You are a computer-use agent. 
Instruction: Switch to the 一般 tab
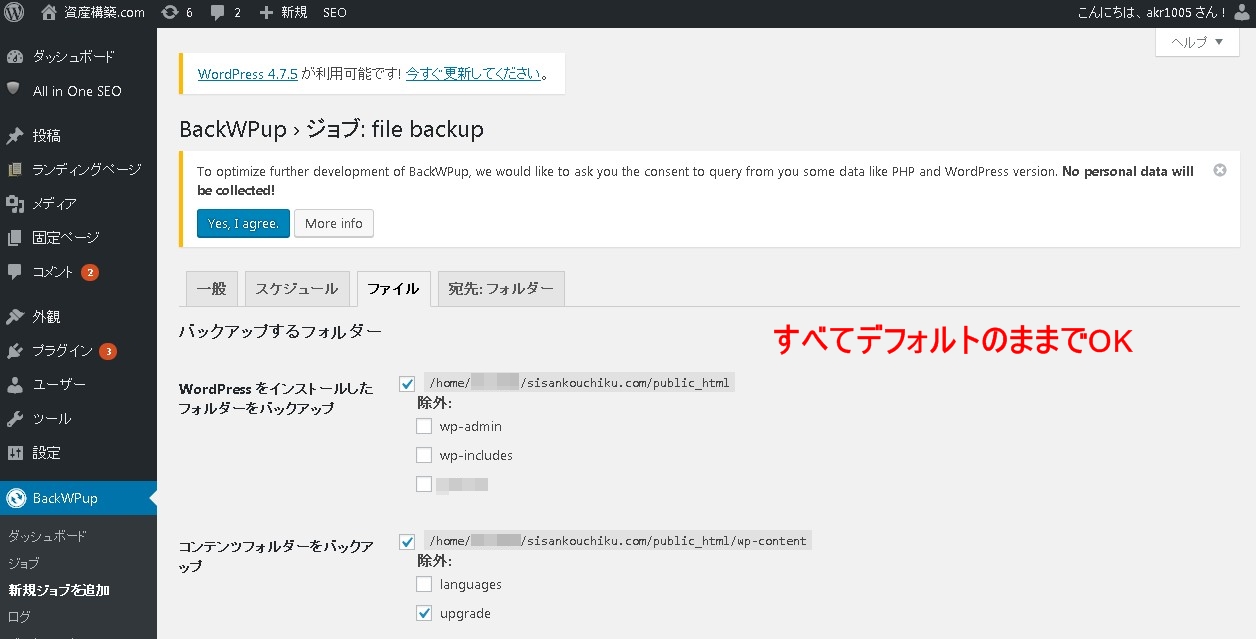pos(211,289)
